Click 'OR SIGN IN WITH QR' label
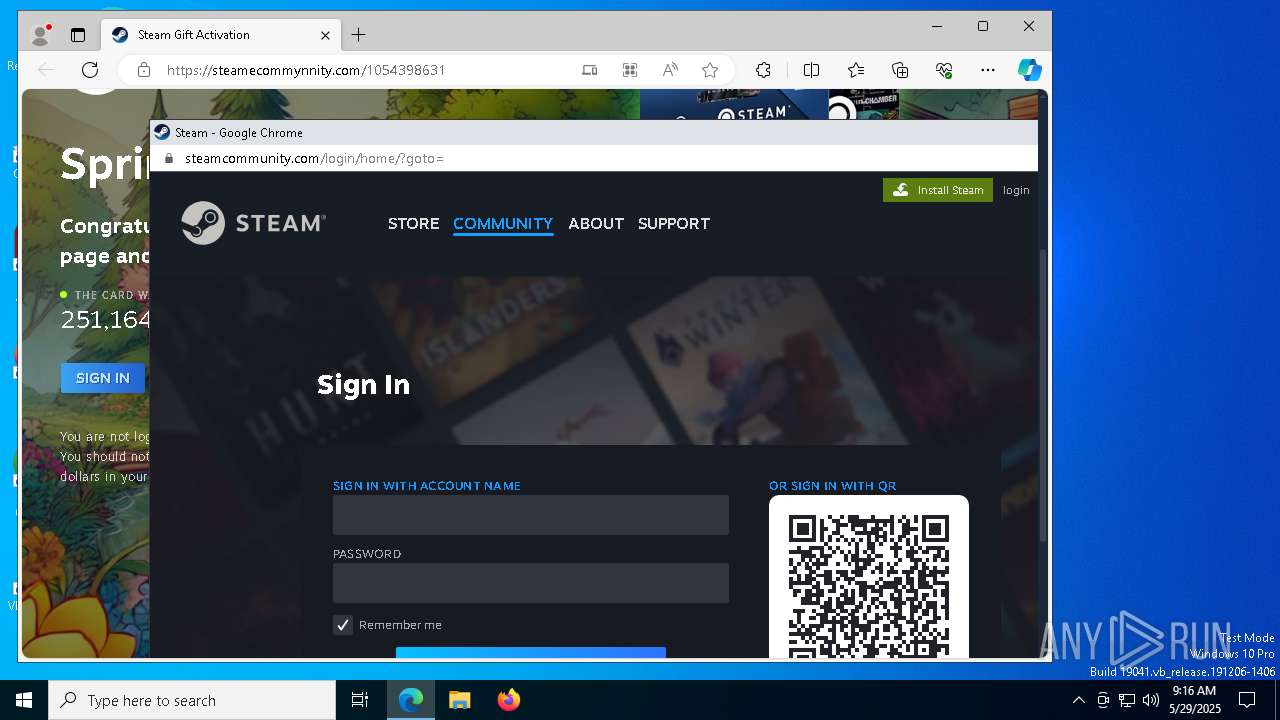1280x720 pixels. pos(832,486)
